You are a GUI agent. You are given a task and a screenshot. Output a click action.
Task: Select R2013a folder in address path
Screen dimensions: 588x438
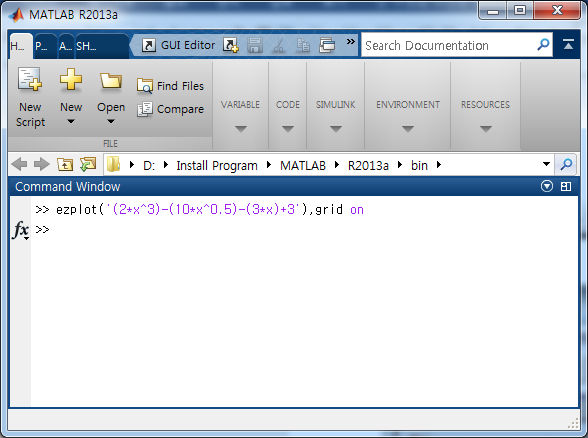pos(368,165)
